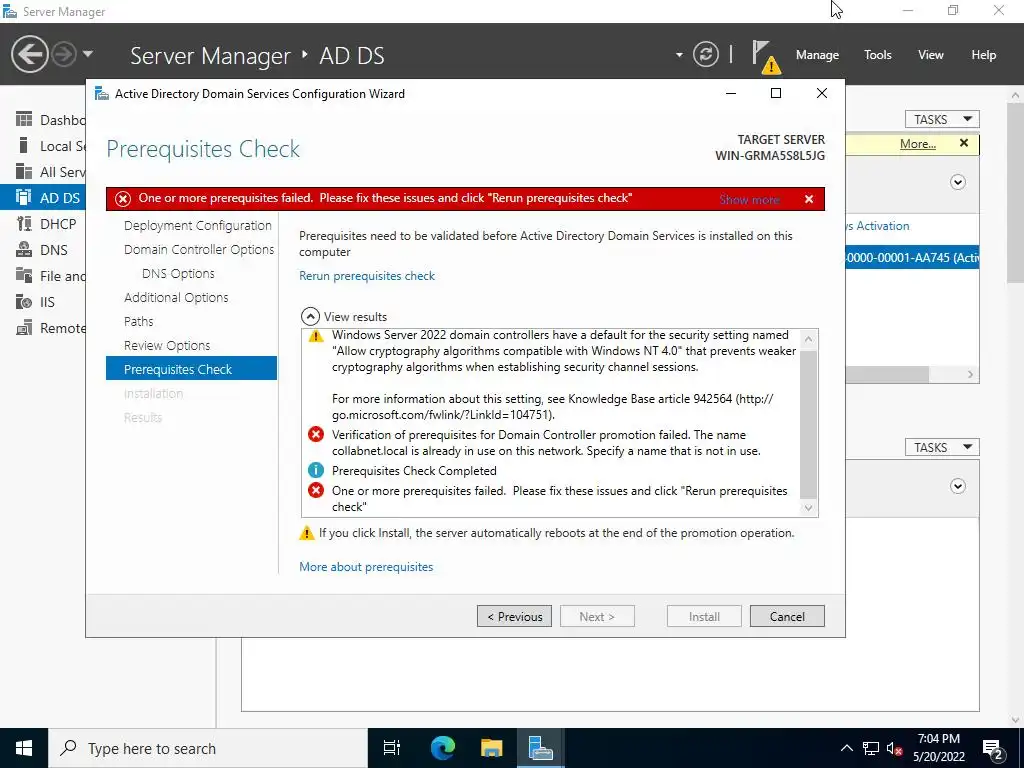Click Rerun prerequisites check link

point(367,276)
